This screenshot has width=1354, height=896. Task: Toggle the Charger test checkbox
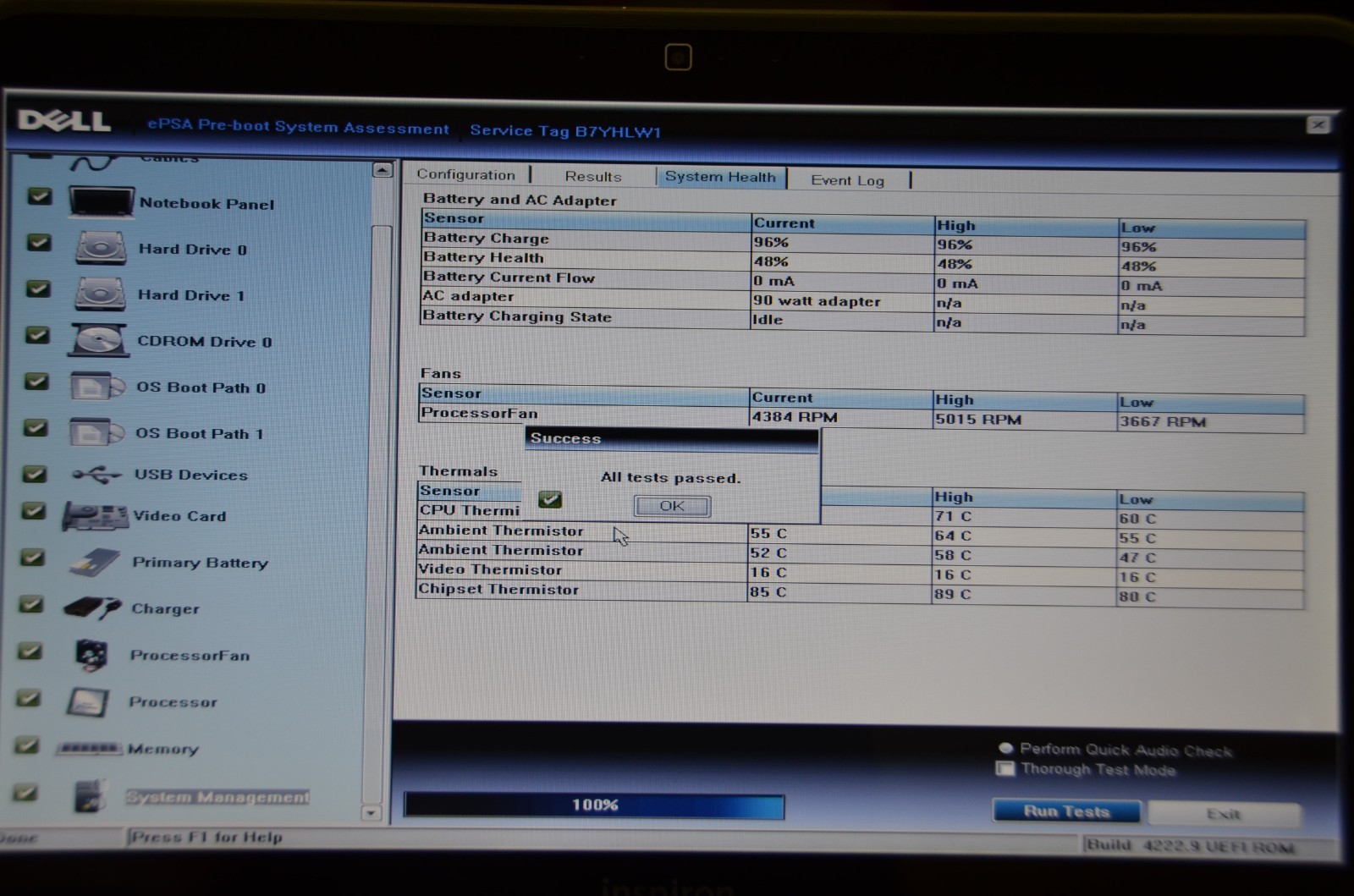click(x=31, y=604)
